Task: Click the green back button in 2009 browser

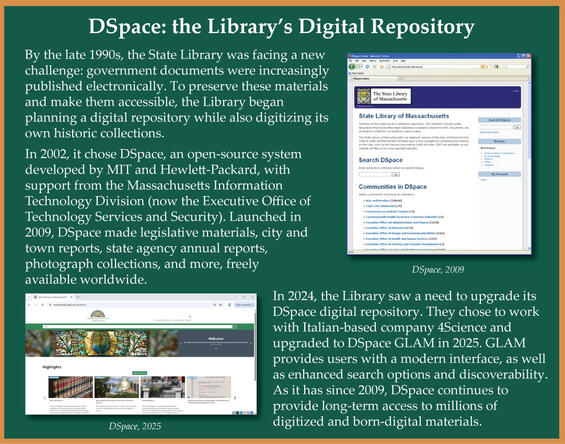Action: point(352,67)
